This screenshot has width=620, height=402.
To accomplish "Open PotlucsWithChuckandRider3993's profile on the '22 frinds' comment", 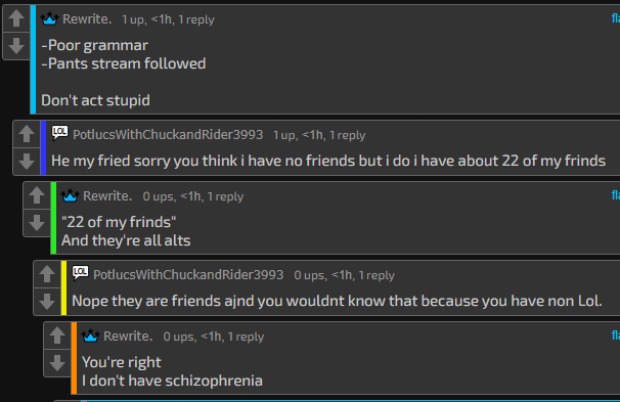I will (x=168, y=134).
